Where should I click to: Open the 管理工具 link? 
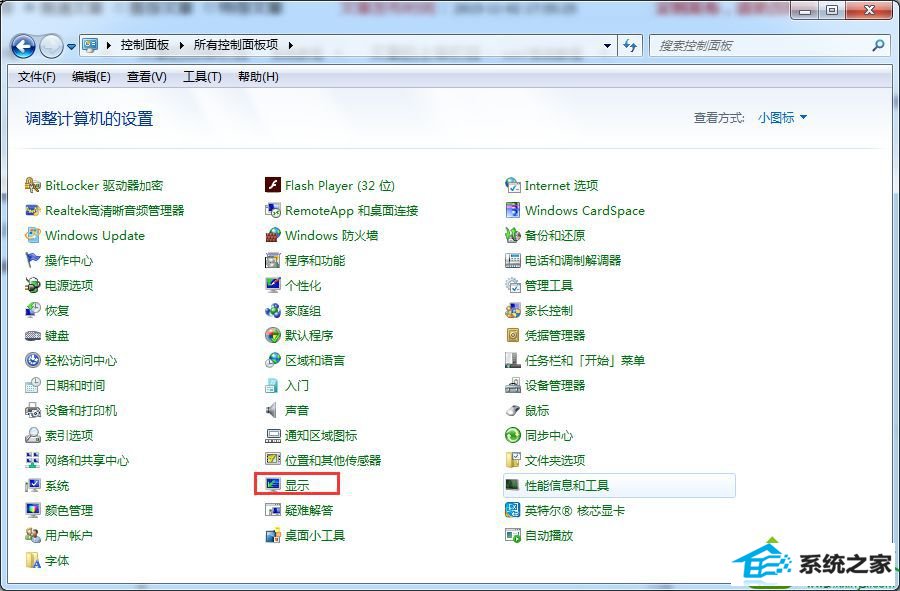[x=549, y=285]
